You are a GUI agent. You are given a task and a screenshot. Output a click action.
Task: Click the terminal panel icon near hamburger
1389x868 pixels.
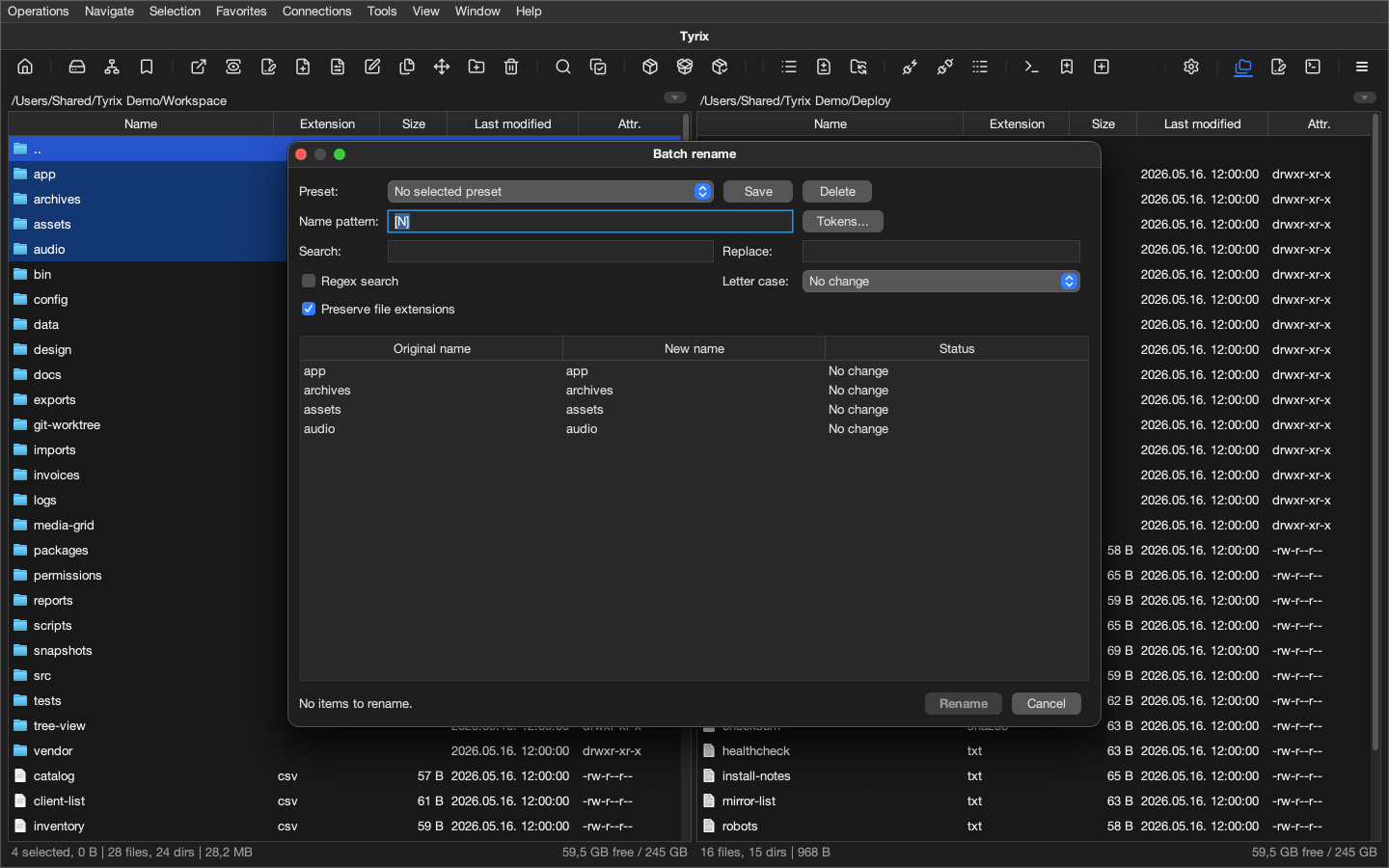pos(1313,67)
